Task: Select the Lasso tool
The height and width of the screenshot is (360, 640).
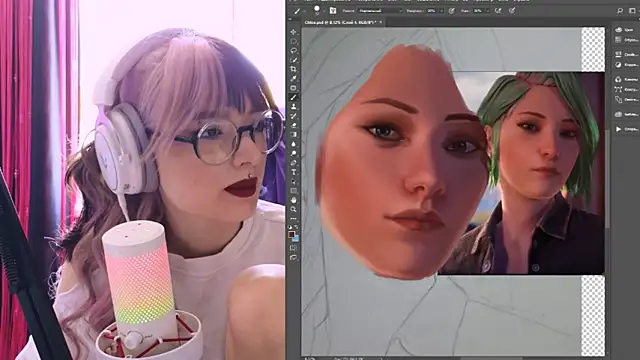Action: click(293, 51)
